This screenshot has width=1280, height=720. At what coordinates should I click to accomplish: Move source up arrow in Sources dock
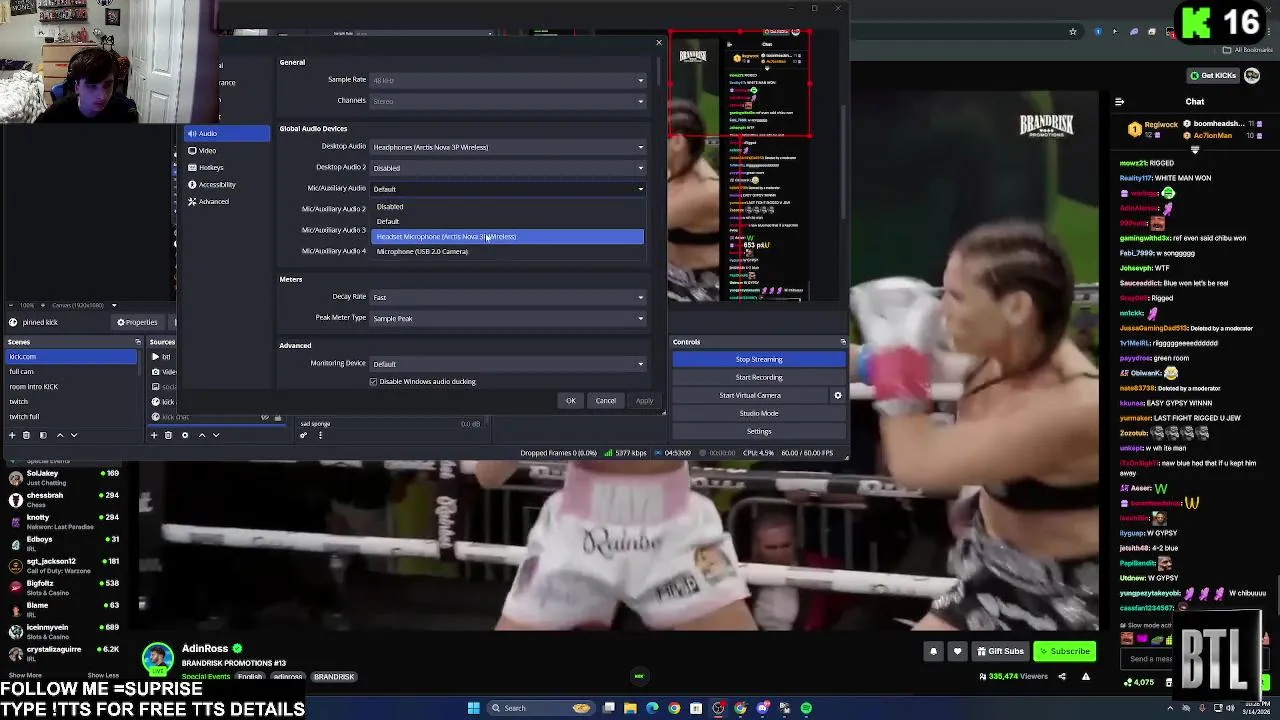click(x=202, y=435)
